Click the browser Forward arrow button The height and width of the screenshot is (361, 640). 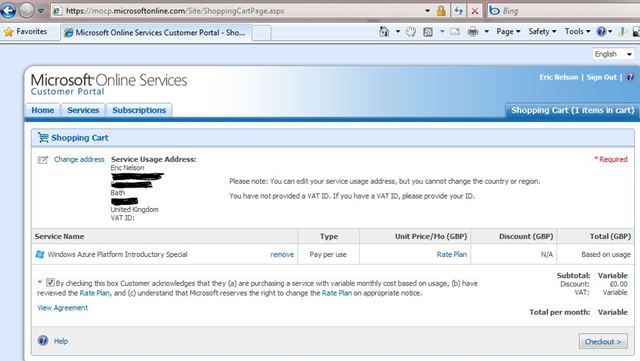(27, 11)
